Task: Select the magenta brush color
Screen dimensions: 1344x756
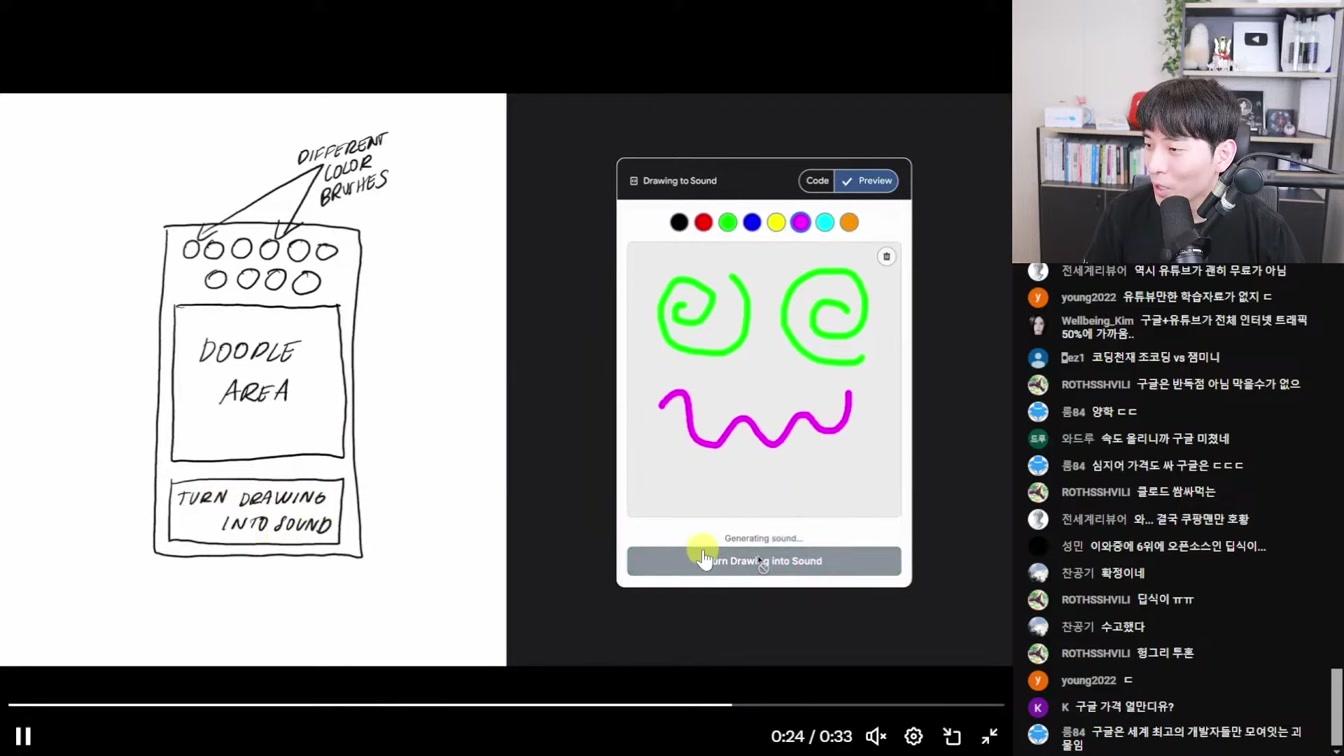Action: click(x=800, y=222)
